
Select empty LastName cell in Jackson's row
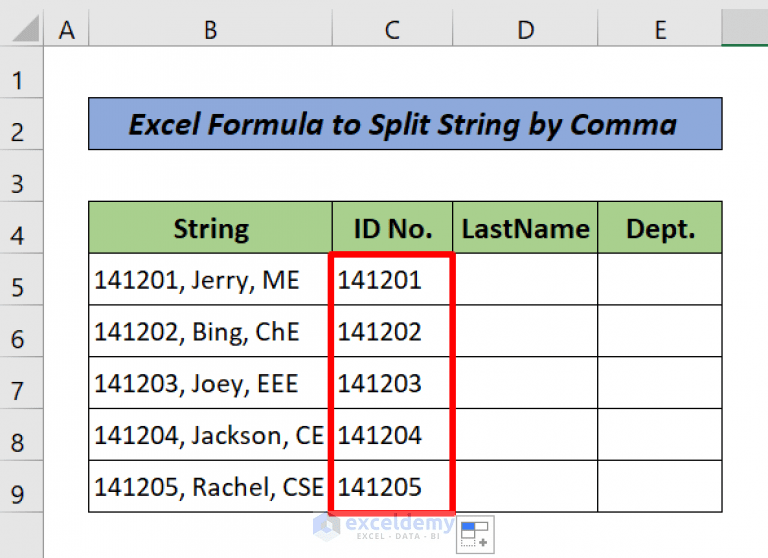[525, 435]
